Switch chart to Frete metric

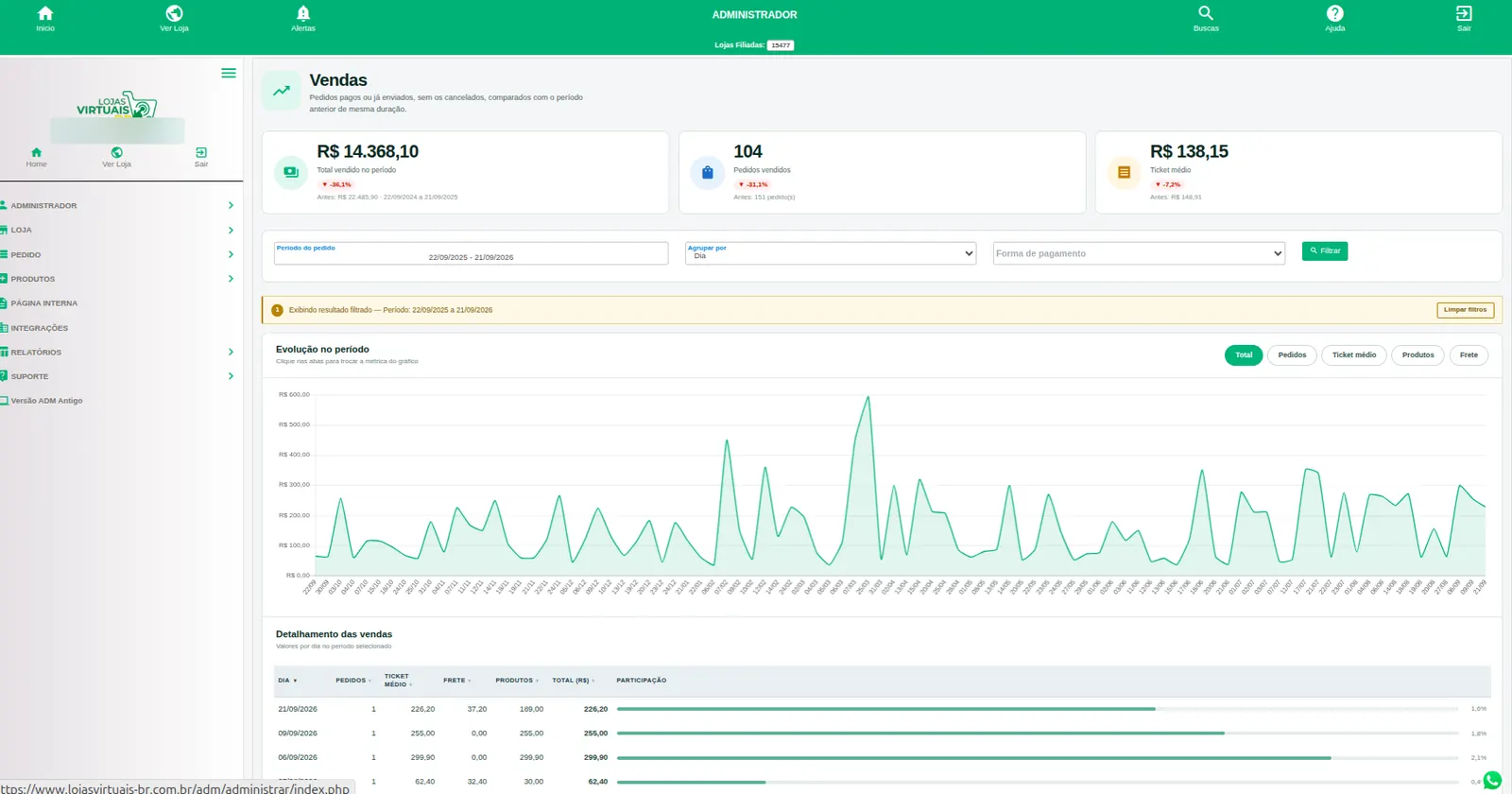click(x=1469, y=355)
